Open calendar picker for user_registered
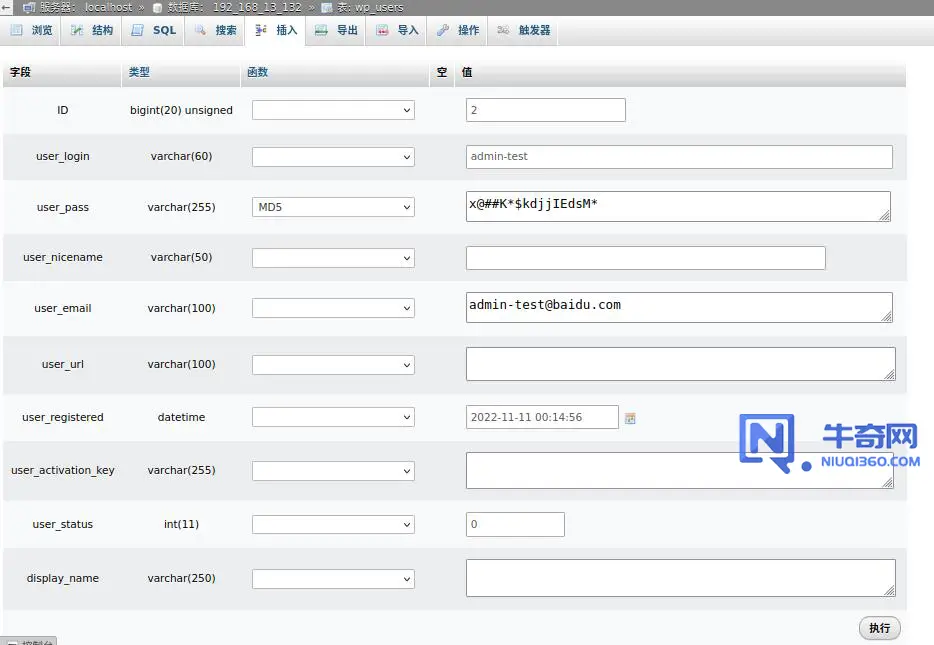Image resolution: width=934 pixels, height=645 pixels. [630, 418]
